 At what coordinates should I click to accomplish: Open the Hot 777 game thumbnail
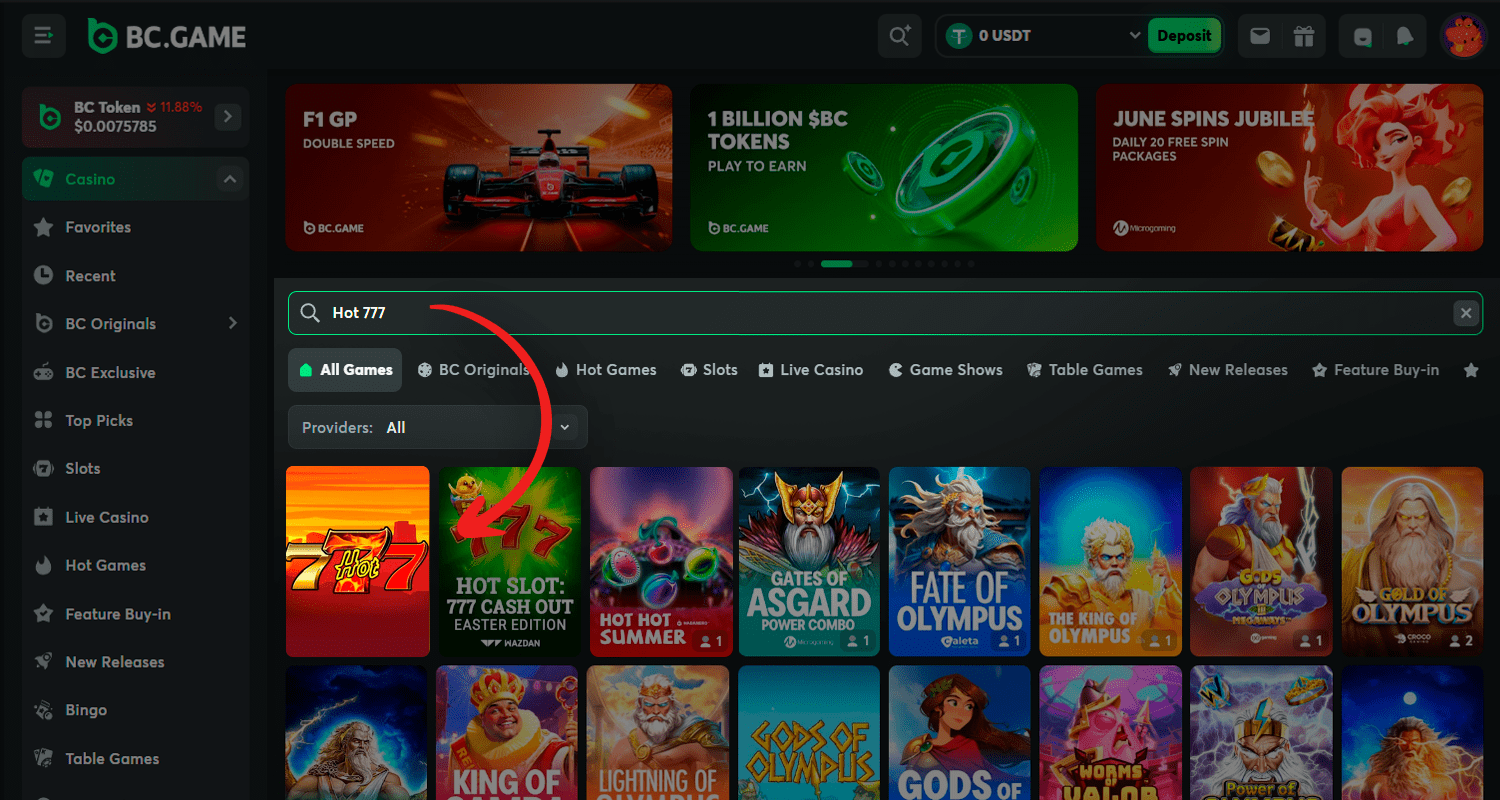coord(358,562)
